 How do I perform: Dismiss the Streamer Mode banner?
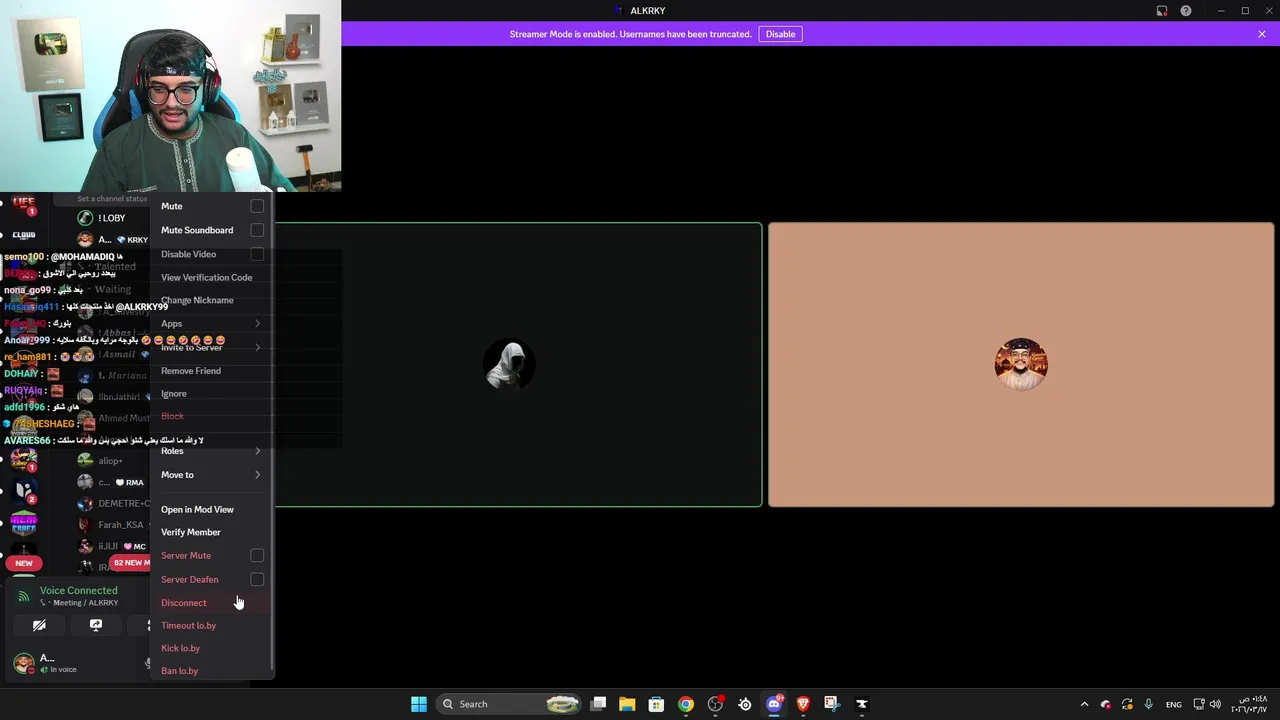(1262, 34)
